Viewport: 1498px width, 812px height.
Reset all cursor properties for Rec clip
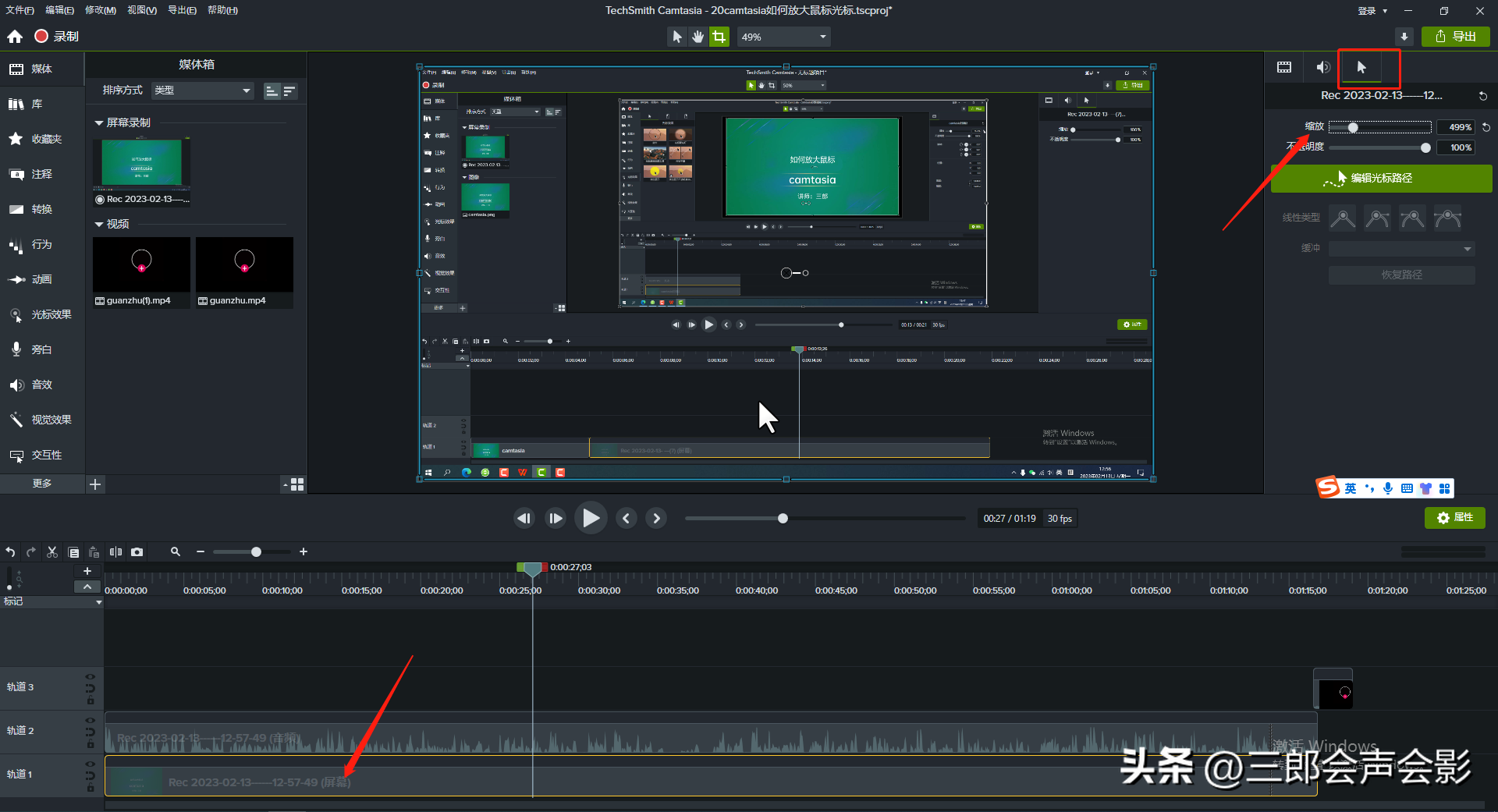coord(1482,96)
